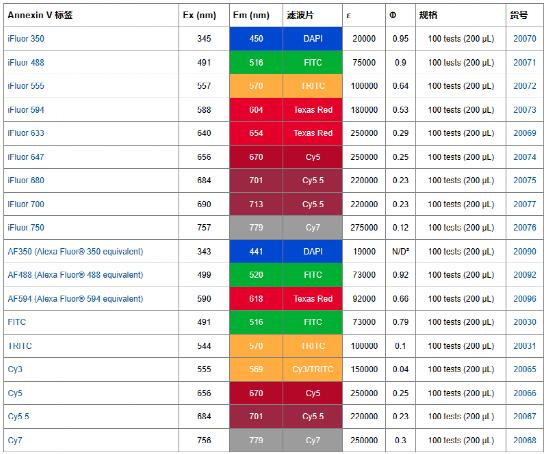Click catalog number 20067
The width and height of the screenshot is (548, 454).
point(525,417)
